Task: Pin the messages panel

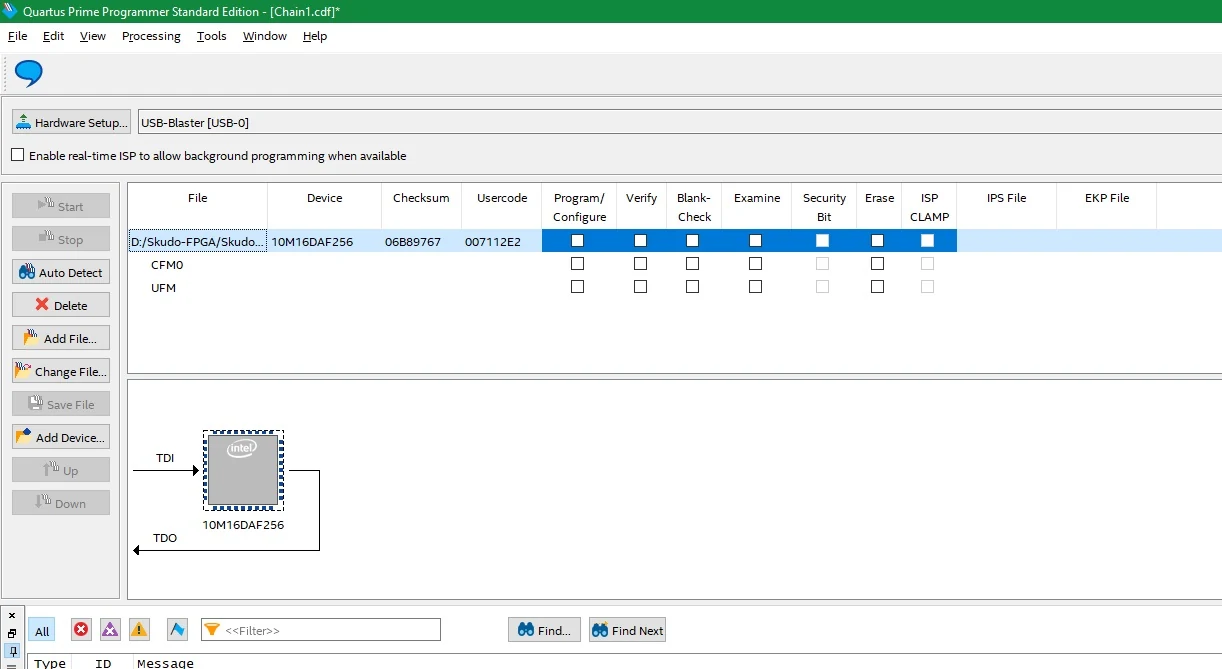Action: click(12, 651)
